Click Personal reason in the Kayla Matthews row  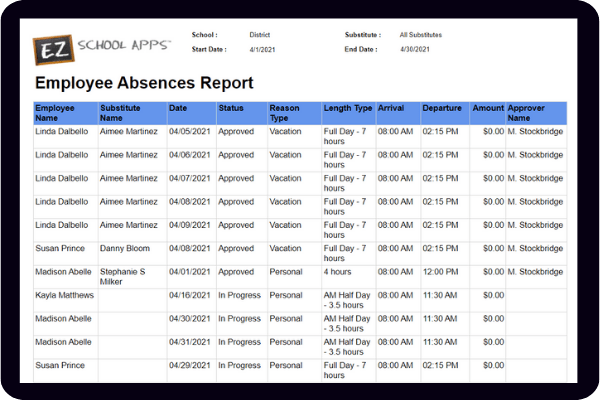click(286, 295)
